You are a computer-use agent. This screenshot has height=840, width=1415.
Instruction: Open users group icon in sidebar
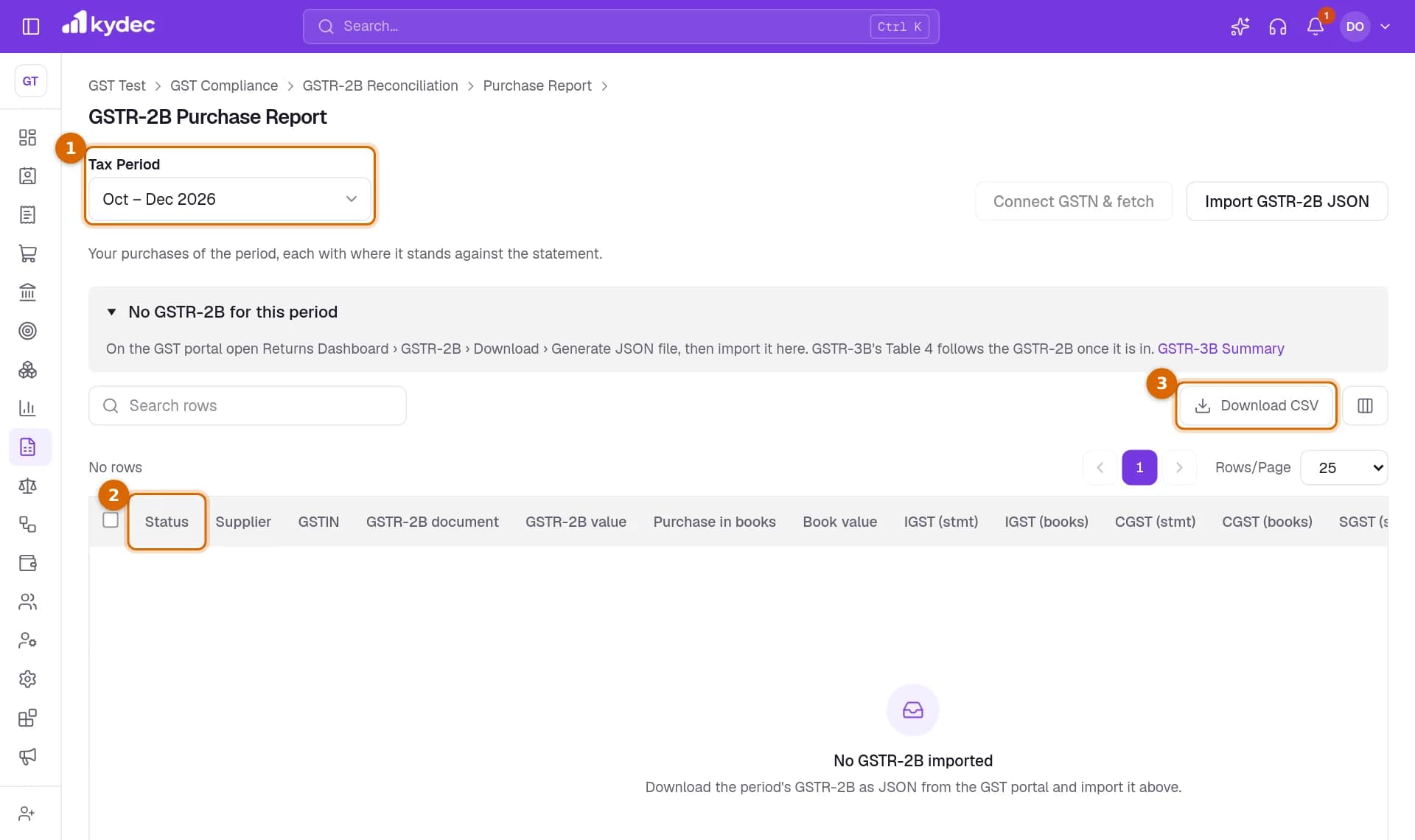click(x=27, y=602)
